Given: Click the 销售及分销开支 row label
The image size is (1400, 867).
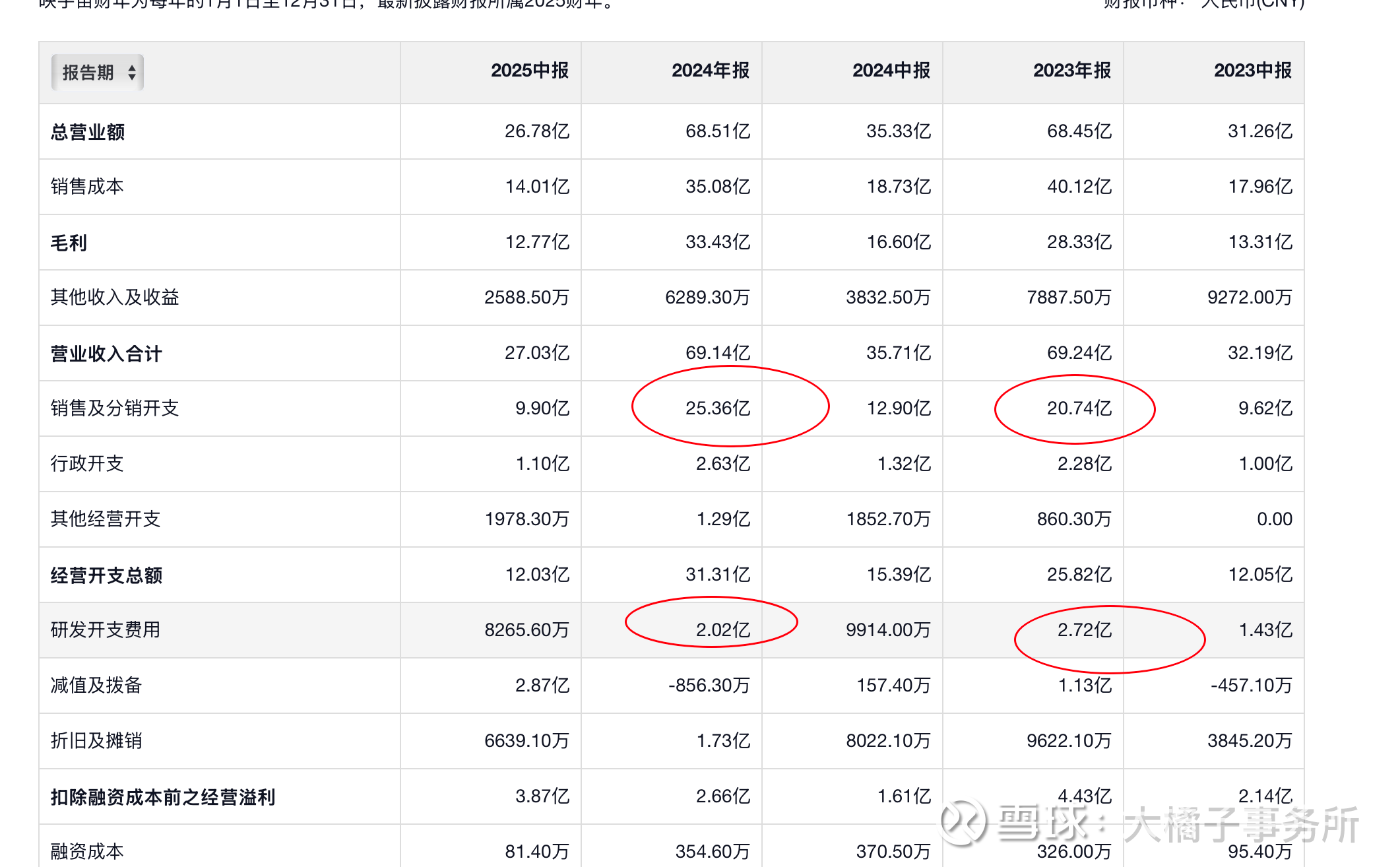Looking at the screenshot, I should click(115, 408).
